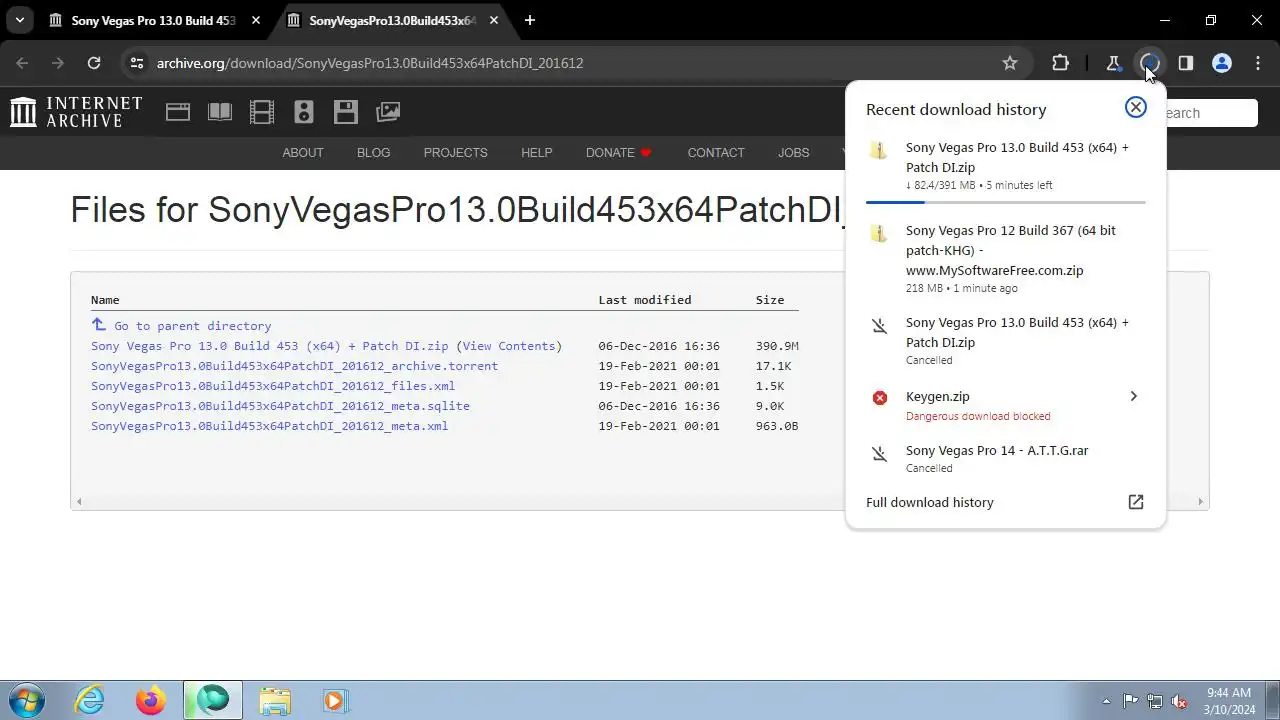
Task: Open the CONTACT menu item
Action: pyautogui.click(x=716, y=152)
